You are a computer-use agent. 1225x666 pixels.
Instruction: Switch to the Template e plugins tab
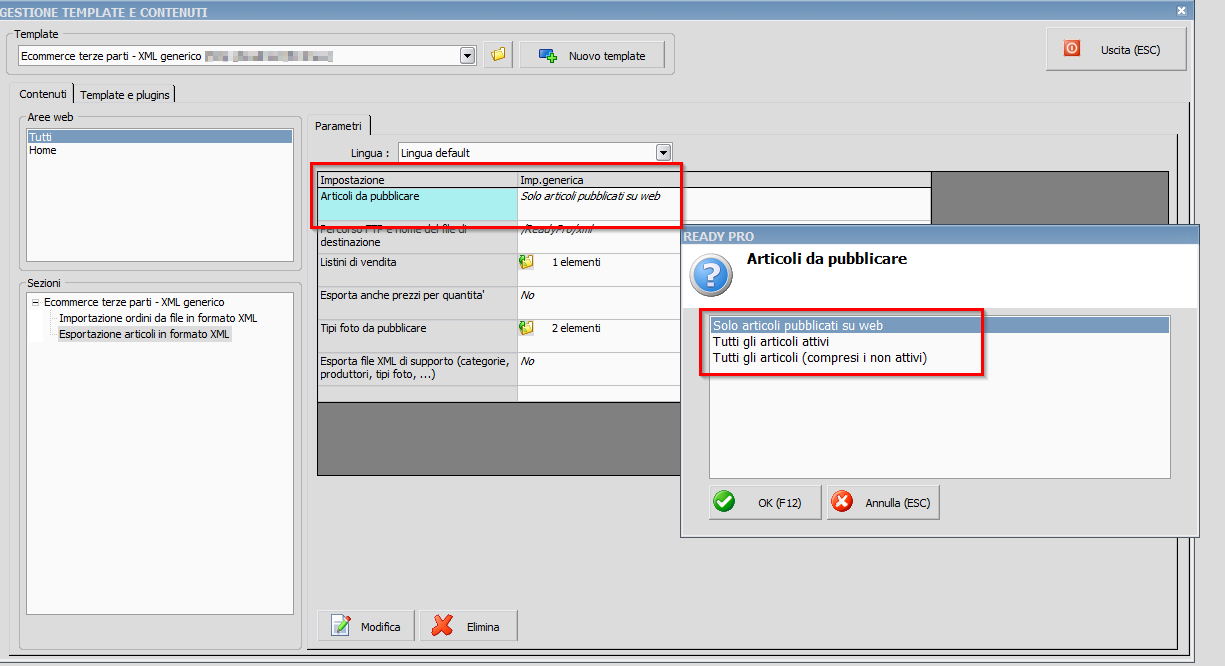pyautogui.click(x=126, y=95)
